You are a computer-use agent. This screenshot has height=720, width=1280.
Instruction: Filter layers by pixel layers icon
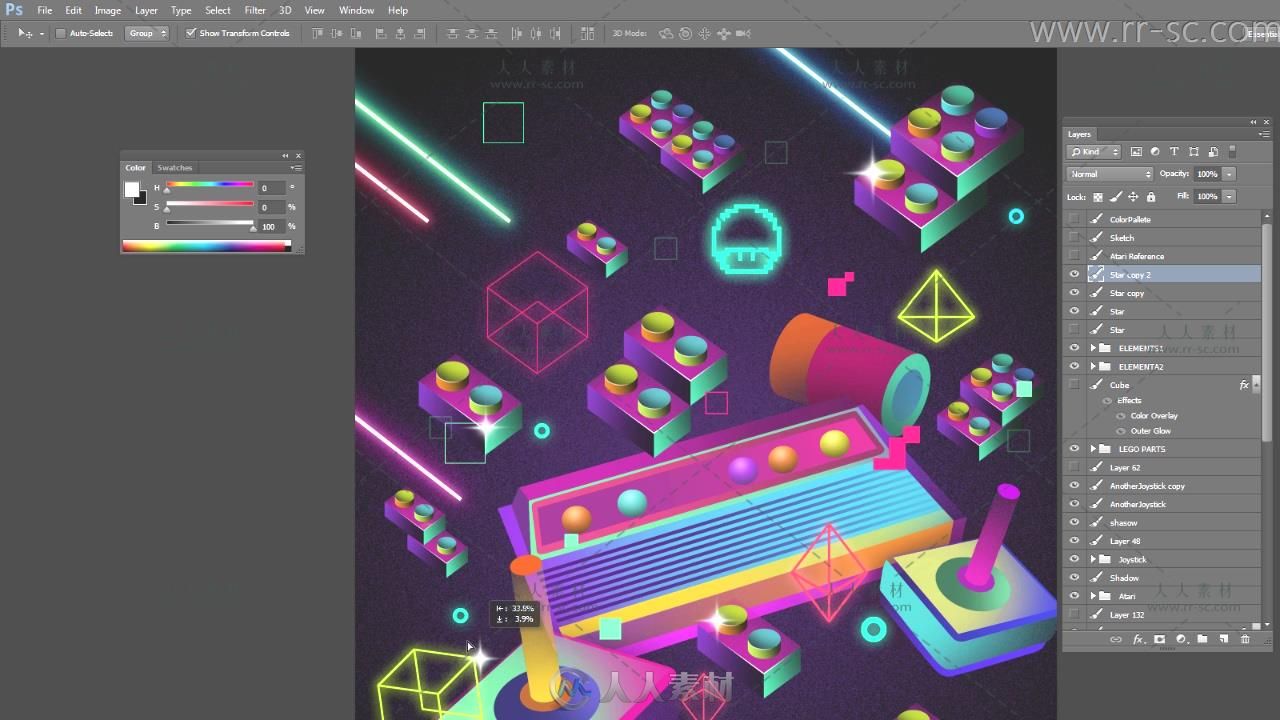tap(1136, 152)
